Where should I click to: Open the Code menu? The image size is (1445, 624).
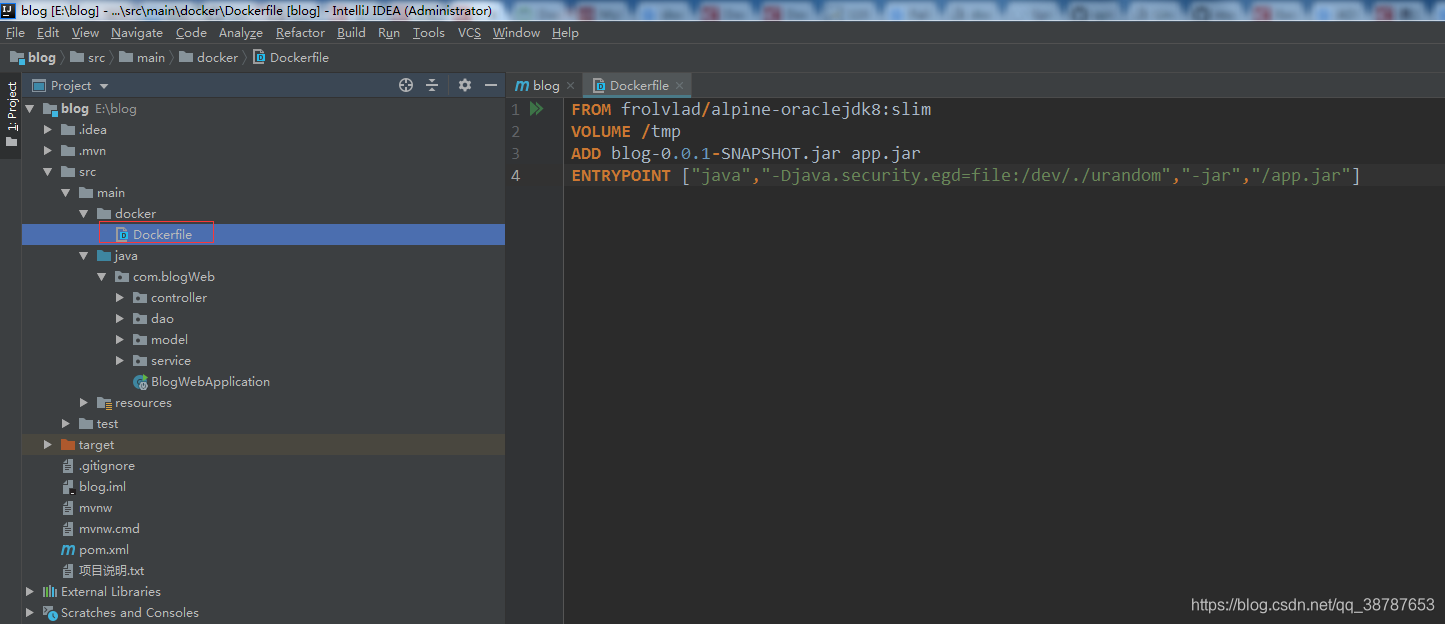point(191,33)
